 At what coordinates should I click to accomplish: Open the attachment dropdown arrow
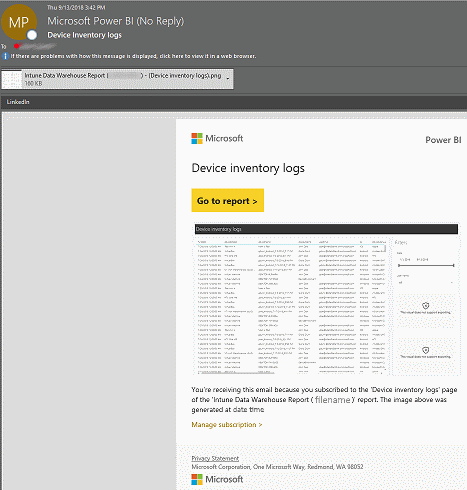228,79
